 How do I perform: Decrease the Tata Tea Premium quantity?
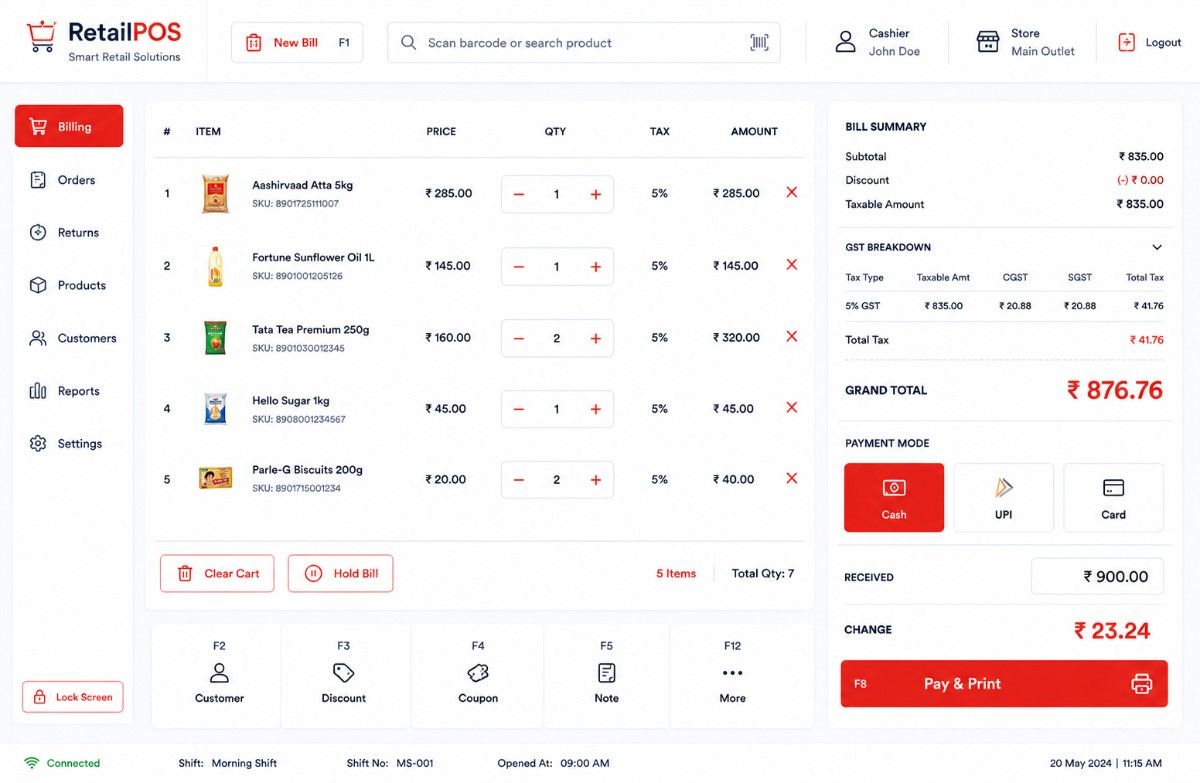coord(519,339)
